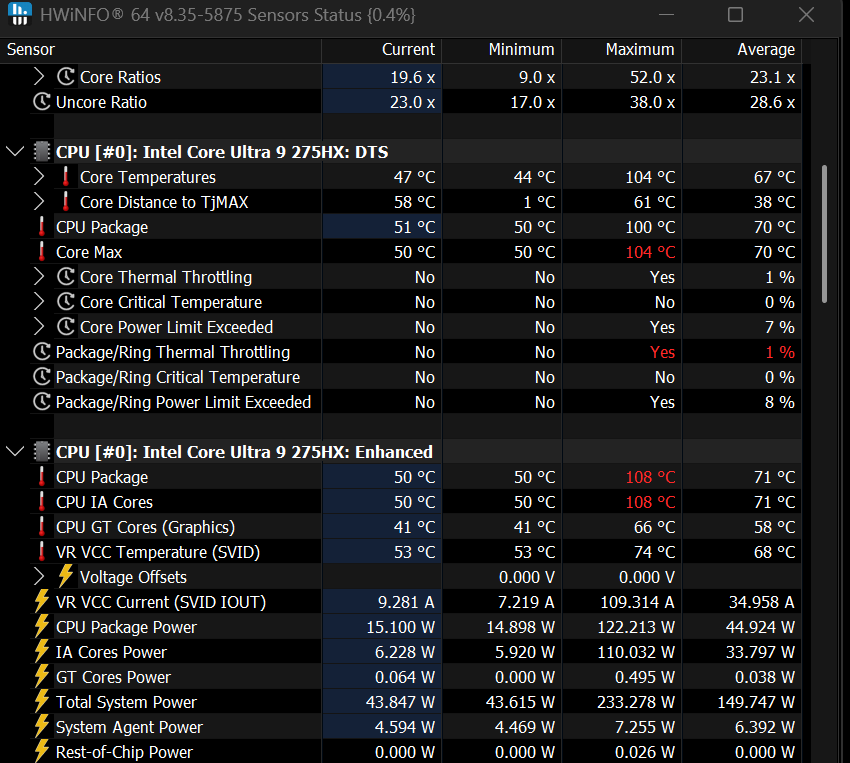Click the chip icon of CPU DTS section
850x763 pixels.
(42, 152)
